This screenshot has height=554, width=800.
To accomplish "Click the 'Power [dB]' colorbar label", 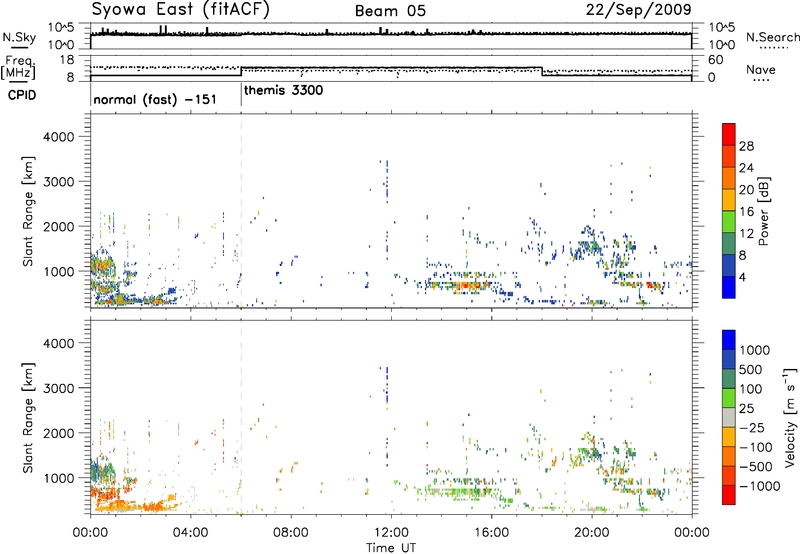I will (764, 211).
